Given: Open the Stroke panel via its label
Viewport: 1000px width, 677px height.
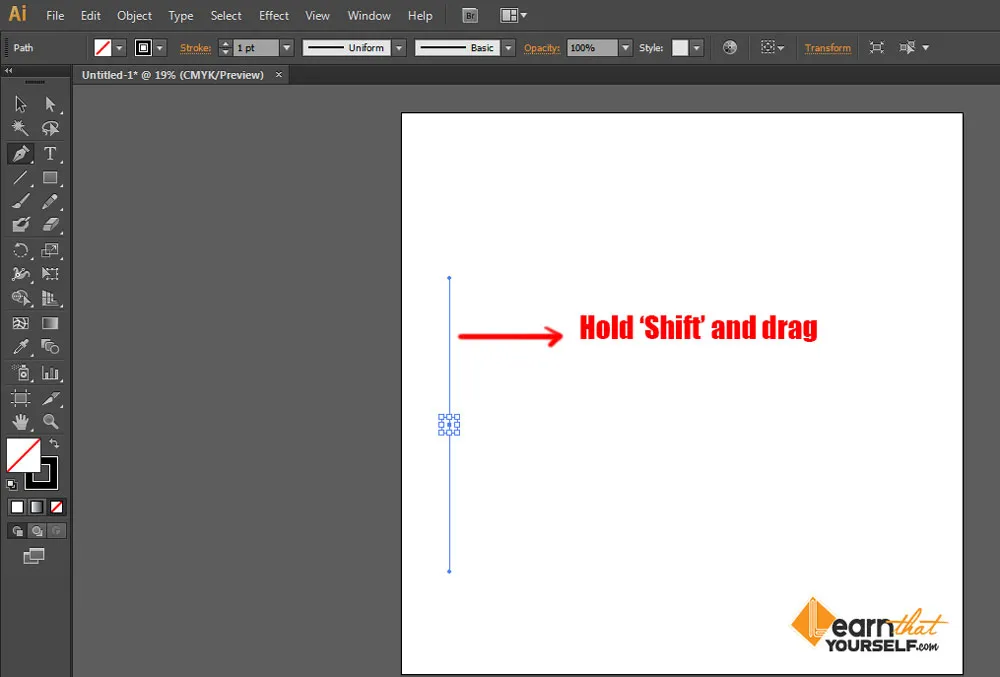Looking at the screenshot, I should tap(196, 47).
